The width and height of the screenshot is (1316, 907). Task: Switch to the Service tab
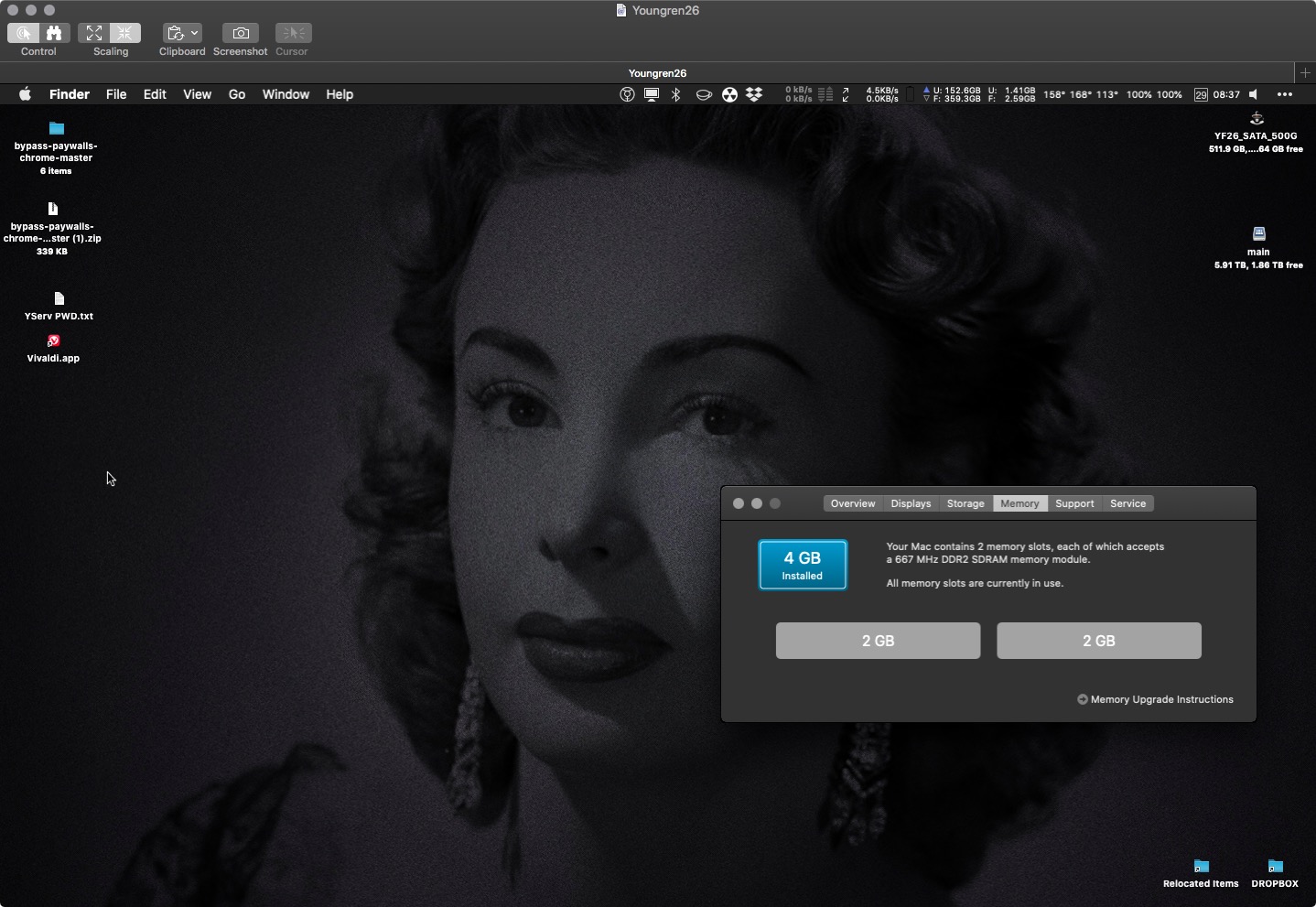pos(1127,503)
